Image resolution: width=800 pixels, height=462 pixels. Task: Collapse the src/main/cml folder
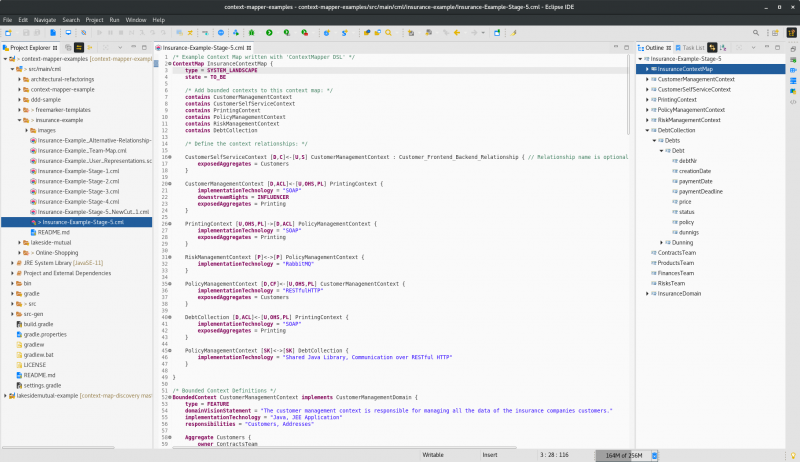tap(12, 69)
